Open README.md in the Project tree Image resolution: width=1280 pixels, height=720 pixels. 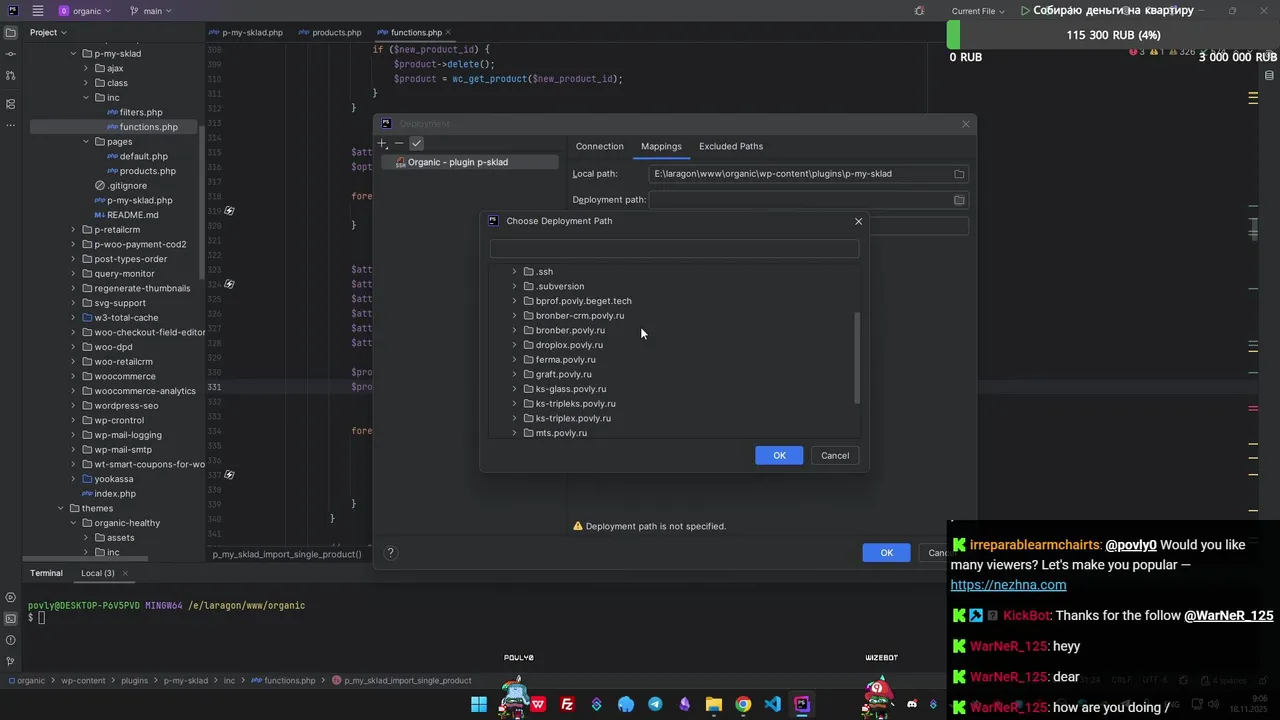(126, 215)
